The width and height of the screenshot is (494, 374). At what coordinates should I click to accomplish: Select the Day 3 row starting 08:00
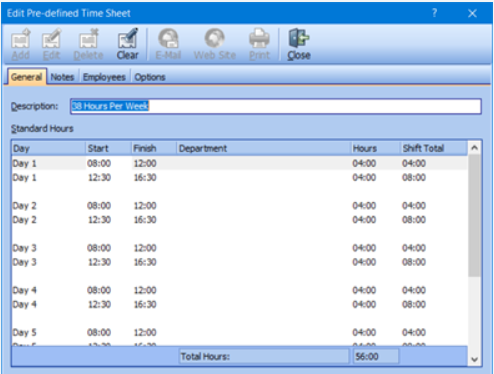pos(239,248)
